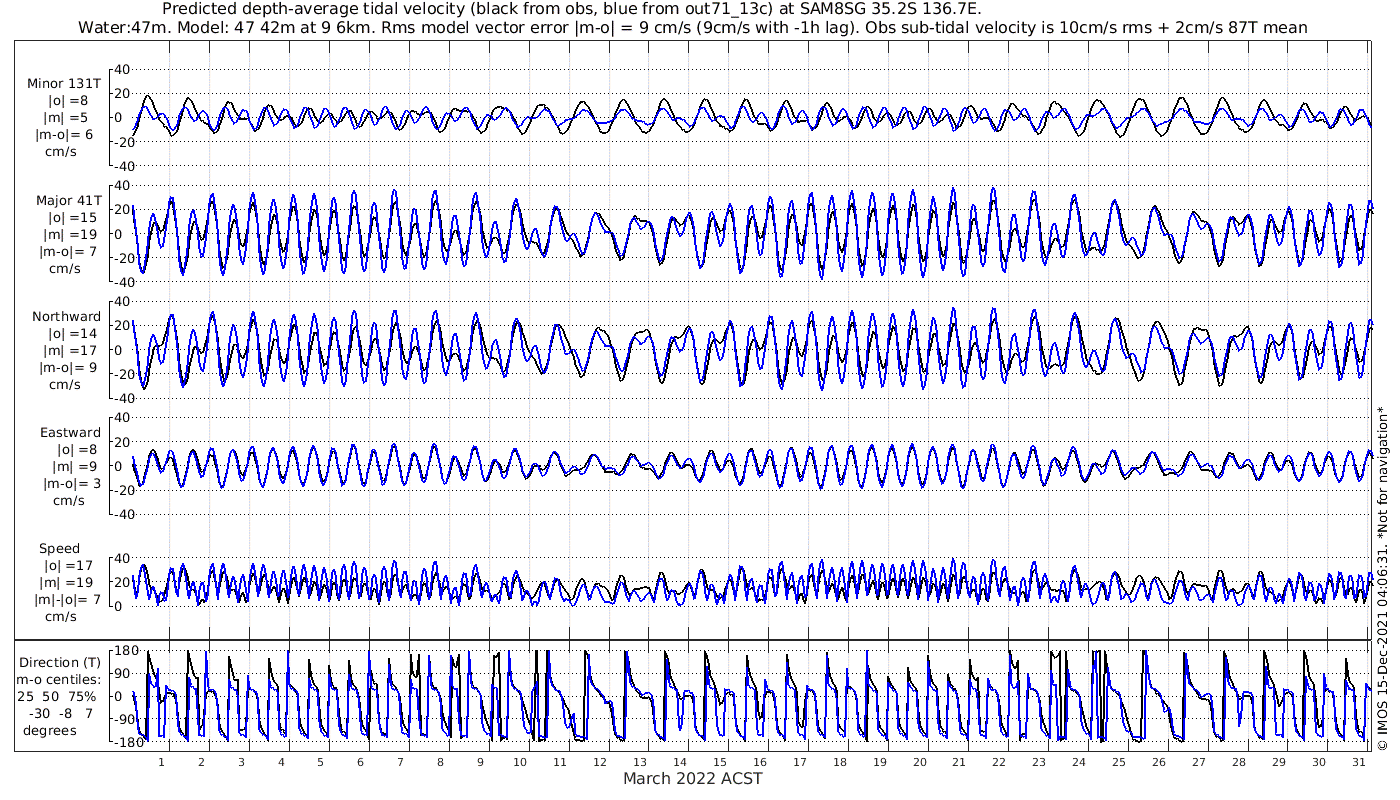The height and width of the screenshot is (800, 1400).
Task: Click the 'March 2022 ACST' axis title
Action: pos(692,778)
